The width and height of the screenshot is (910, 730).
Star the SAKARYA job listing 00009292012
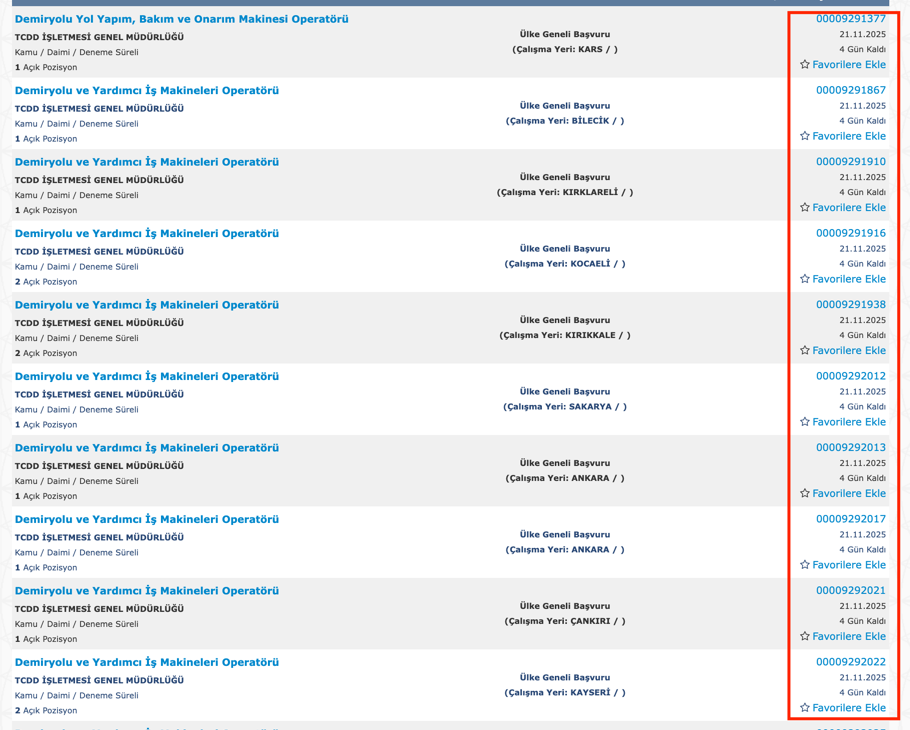(805, 422)
